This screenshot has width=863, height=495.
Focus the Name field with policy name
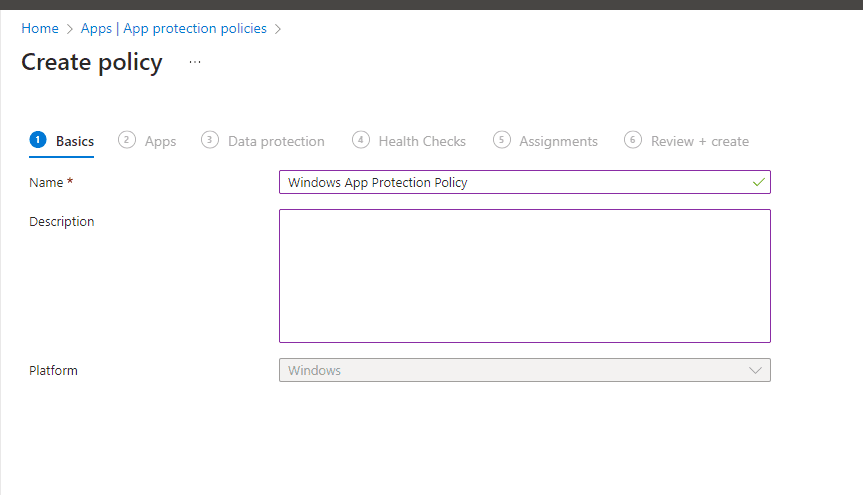tap(510, 182)
